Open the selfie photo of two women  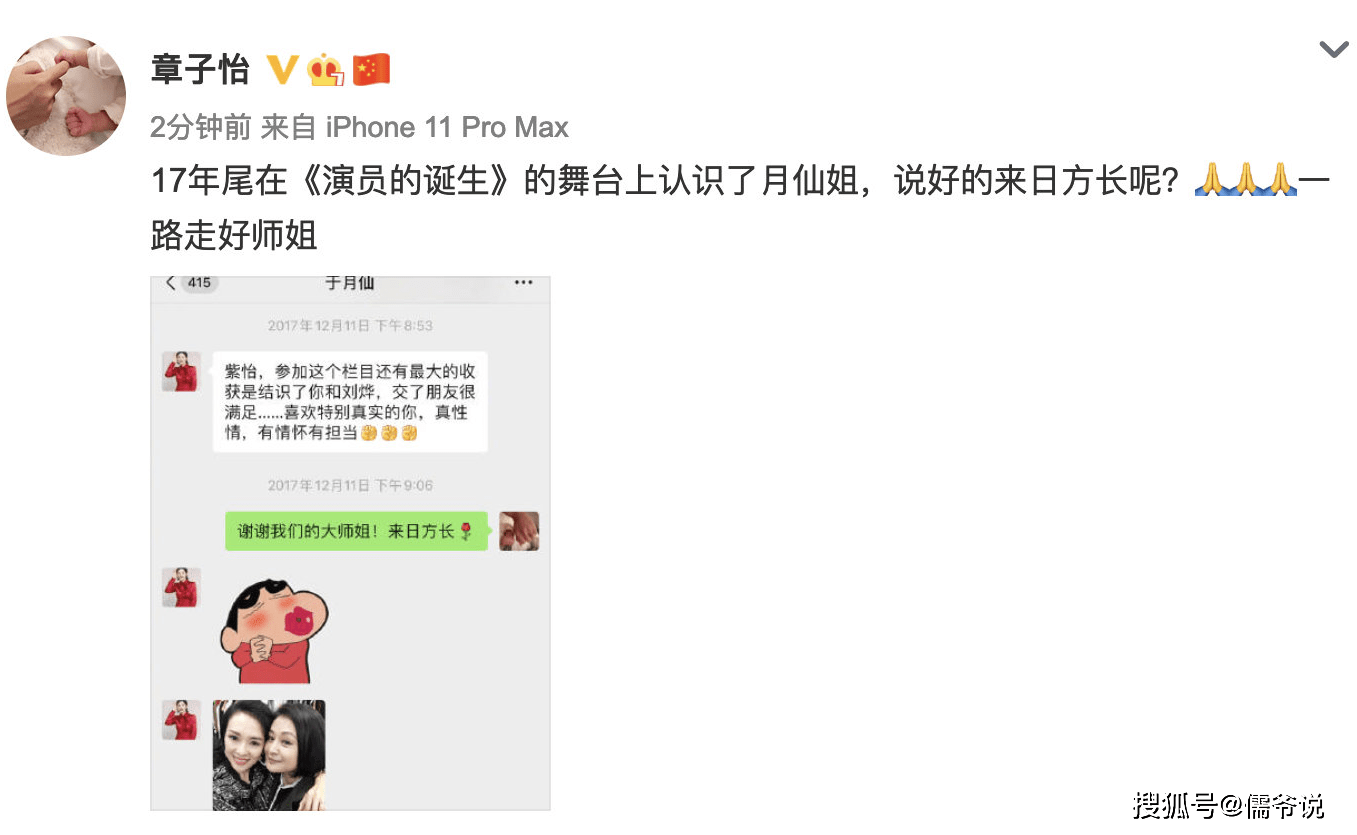(269, 755)
